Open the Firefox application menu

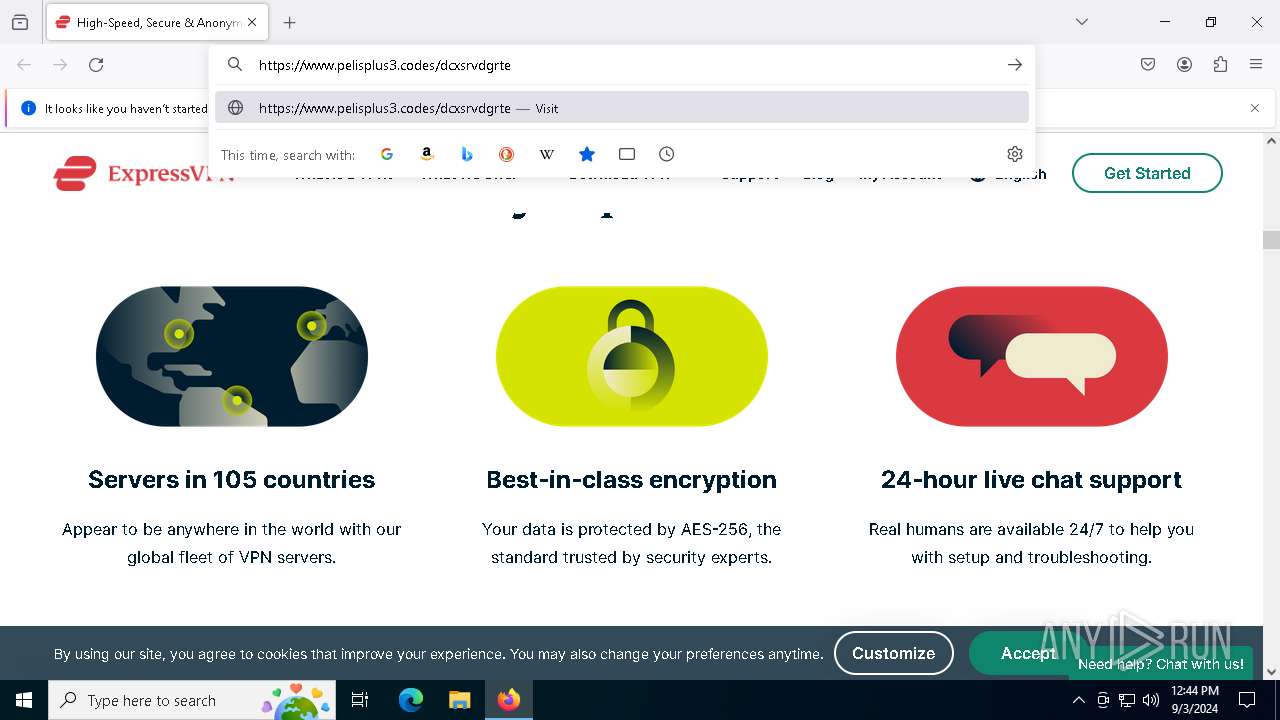(x=1256, y=65)
